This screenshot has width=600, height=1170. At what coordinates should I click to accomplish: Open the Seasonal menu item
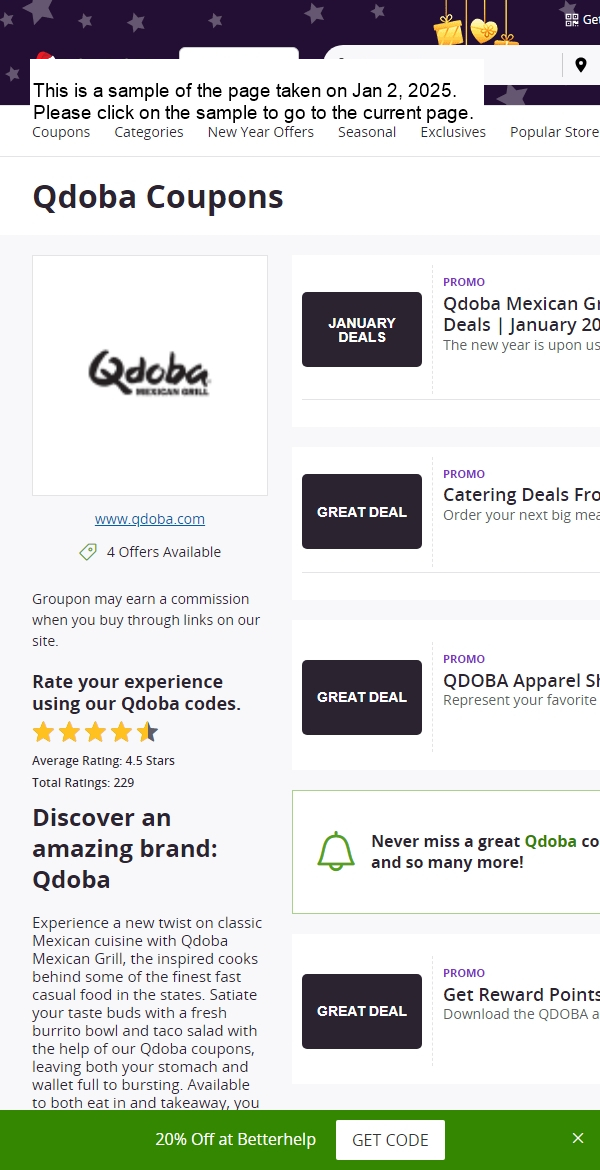click(x=367, y=132)
